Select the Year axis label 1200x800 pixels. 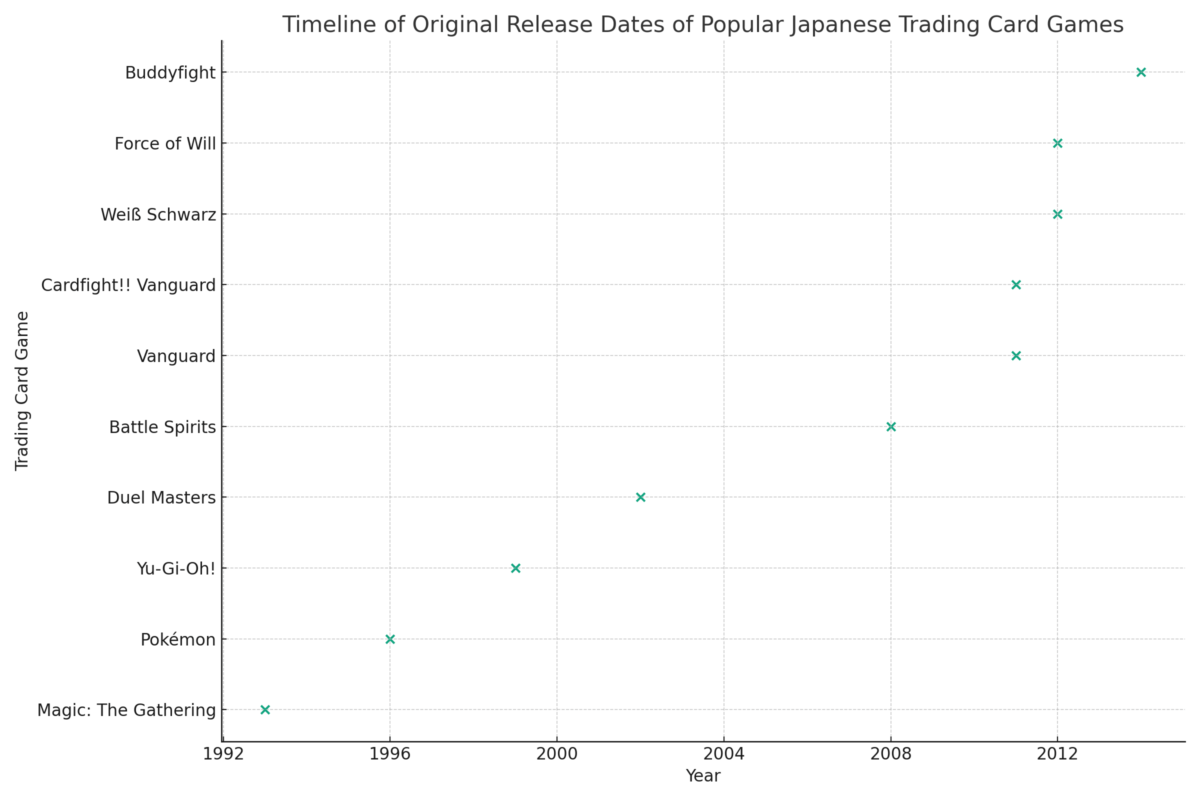coord(703,775)
